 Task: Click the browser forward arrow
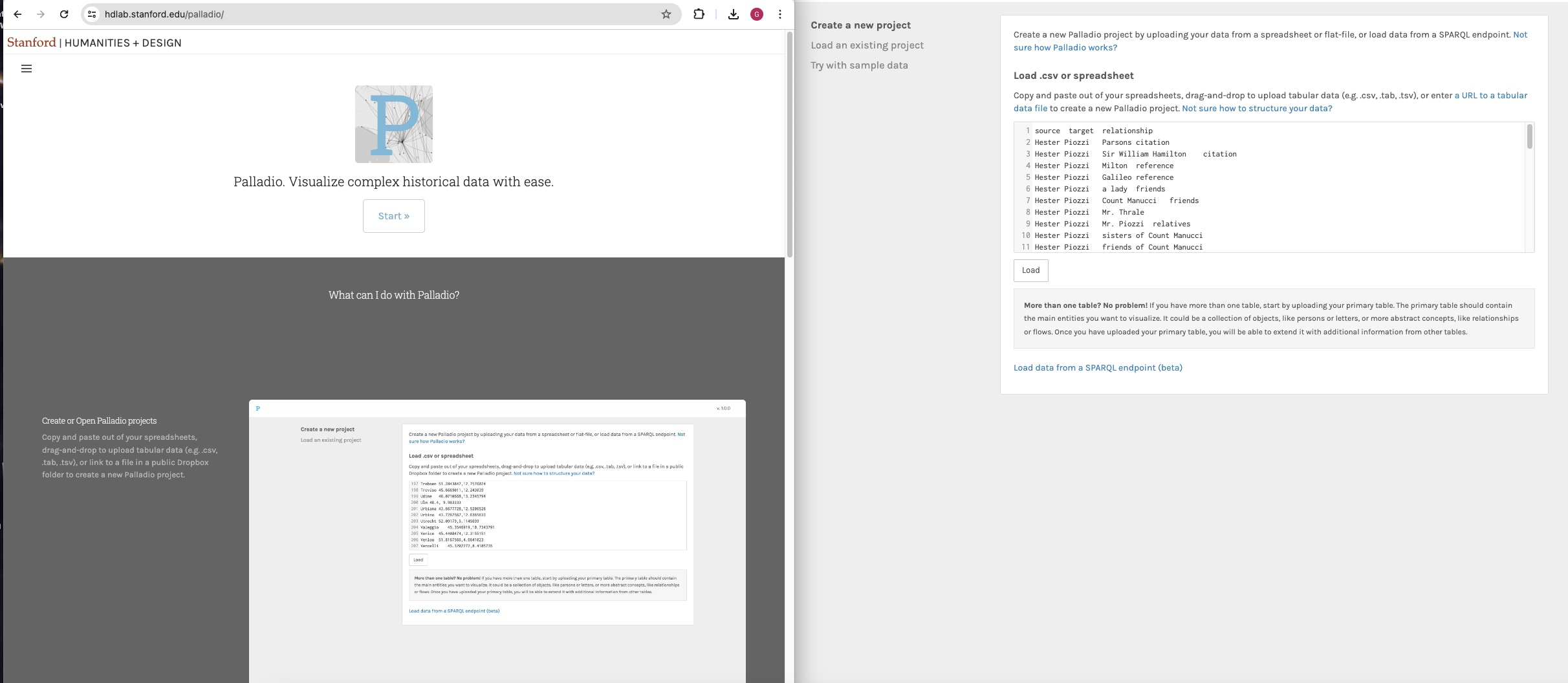pos(41,14)
